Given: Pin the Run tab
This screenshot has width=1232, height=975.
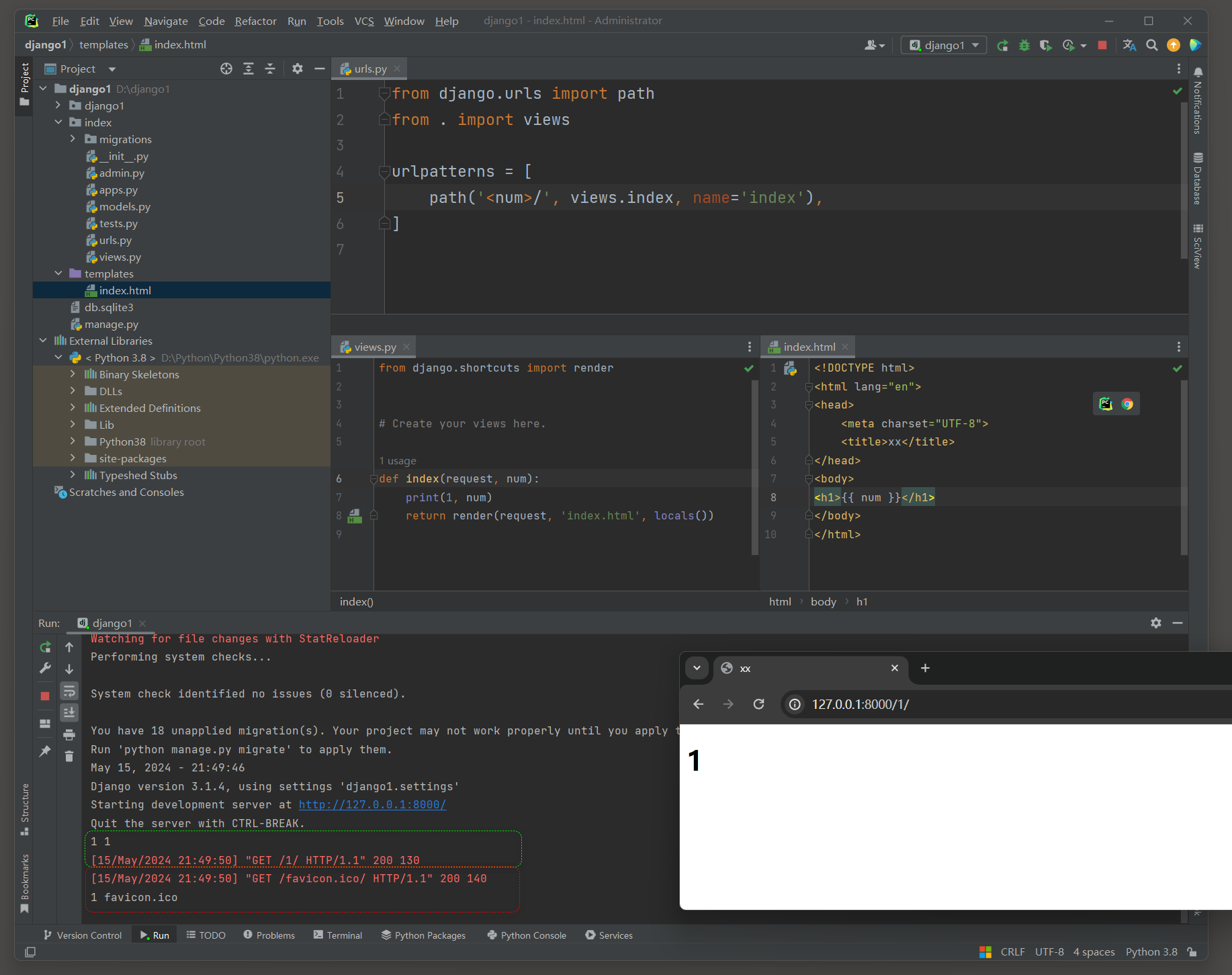Looking at the screenshot, I should point(45,751).
